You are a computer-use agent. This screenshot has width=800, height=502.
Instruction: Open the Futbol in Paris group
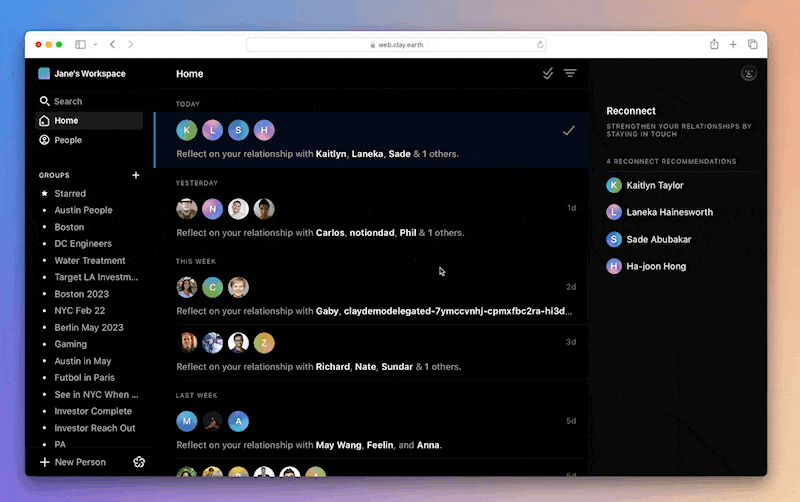84,378
